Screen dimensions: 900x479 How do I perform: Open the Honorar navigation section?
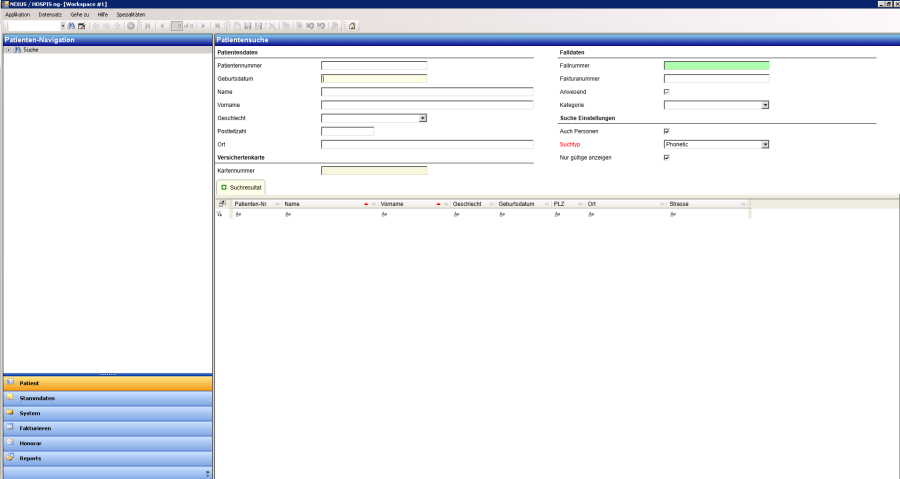click(x=108, y=443)
